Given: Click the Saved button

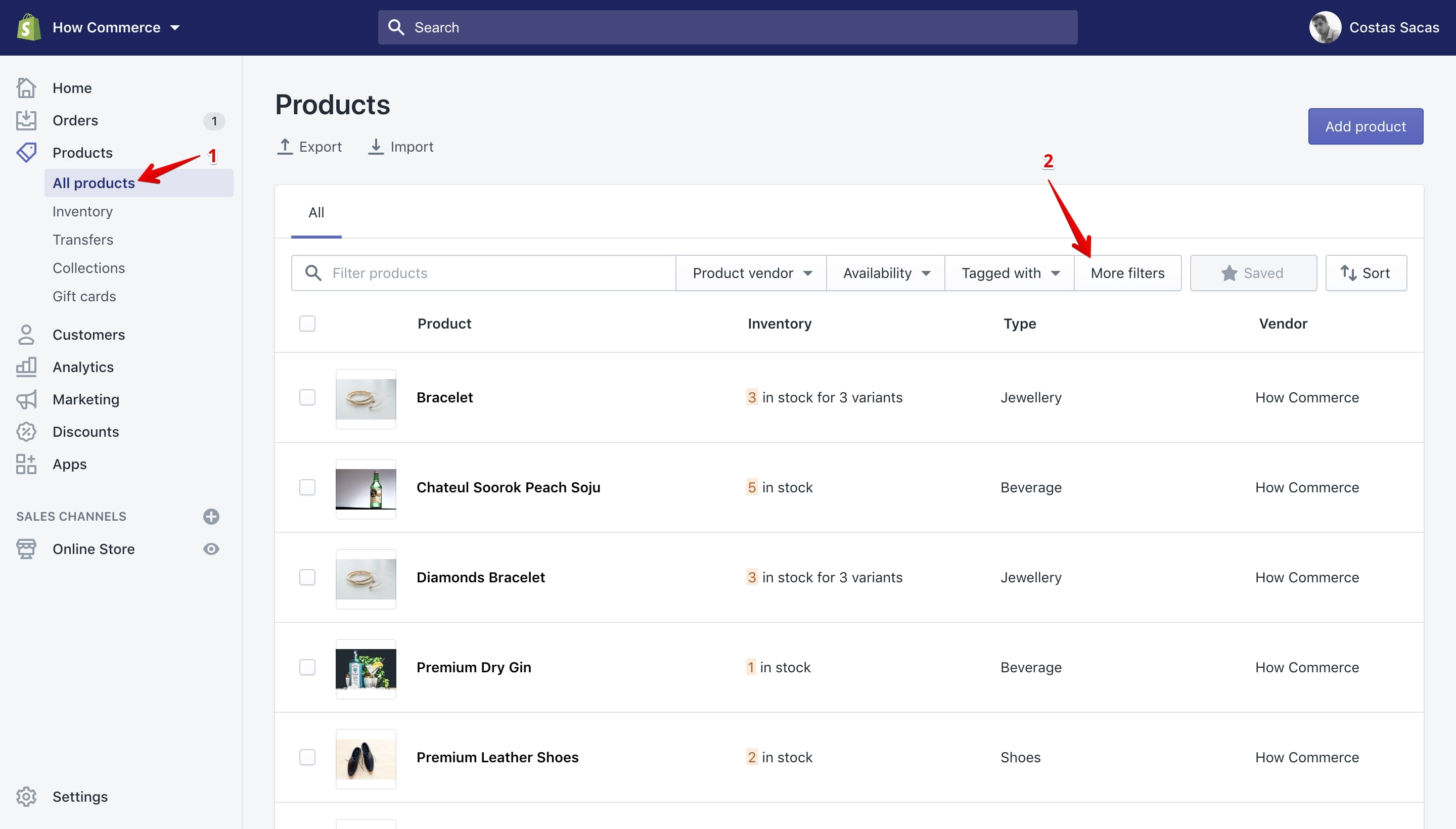Looking at the screenshot, I should pos(1253,273).
